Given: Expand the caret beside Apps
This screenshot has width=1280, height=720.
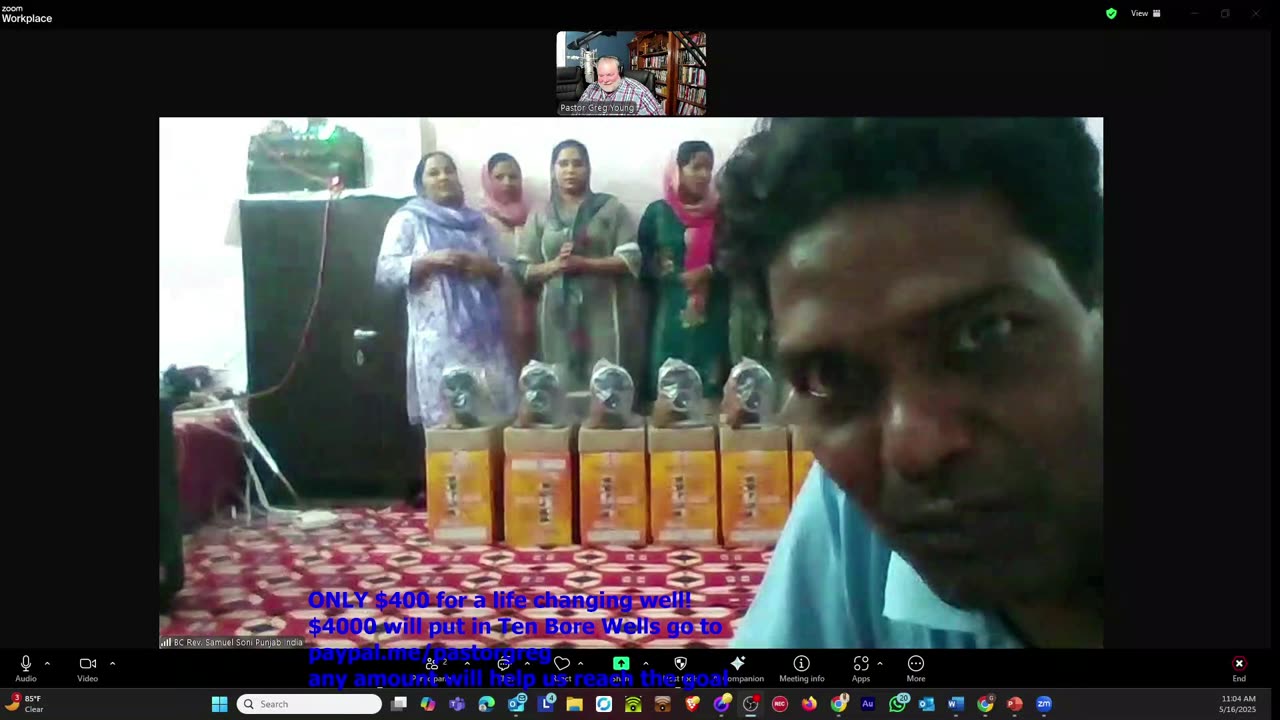Looking at the screenshot, I should coord(880,664).
